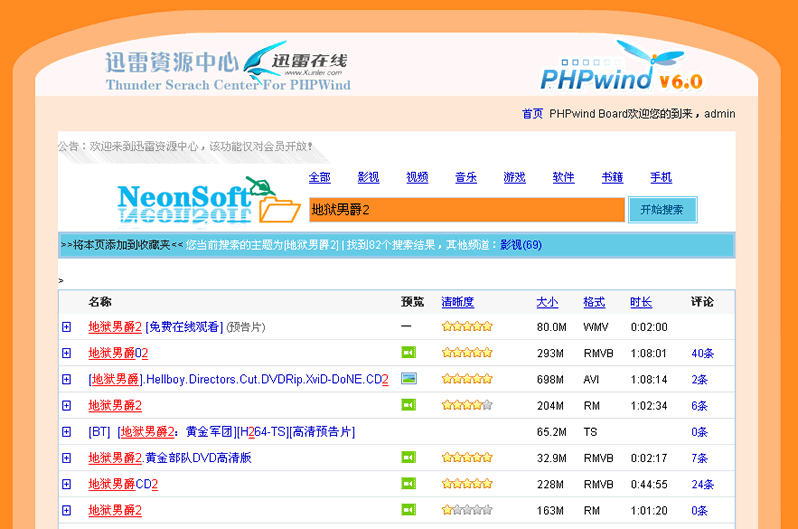Select the 影视 category tab

368,178
